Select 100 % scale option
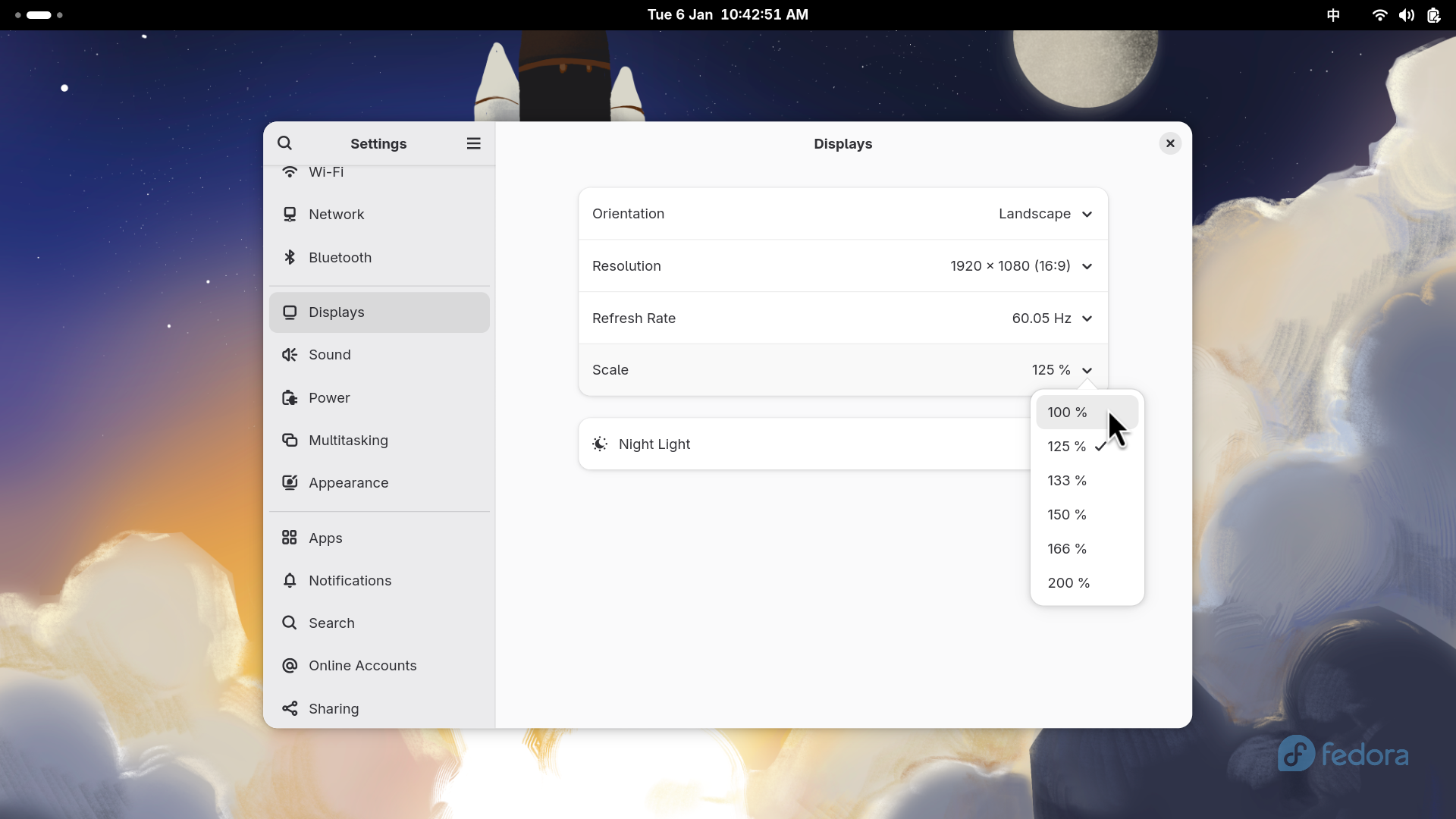Image resolution: width=1456 pixels, height=819 pixels. point(1068,413)
